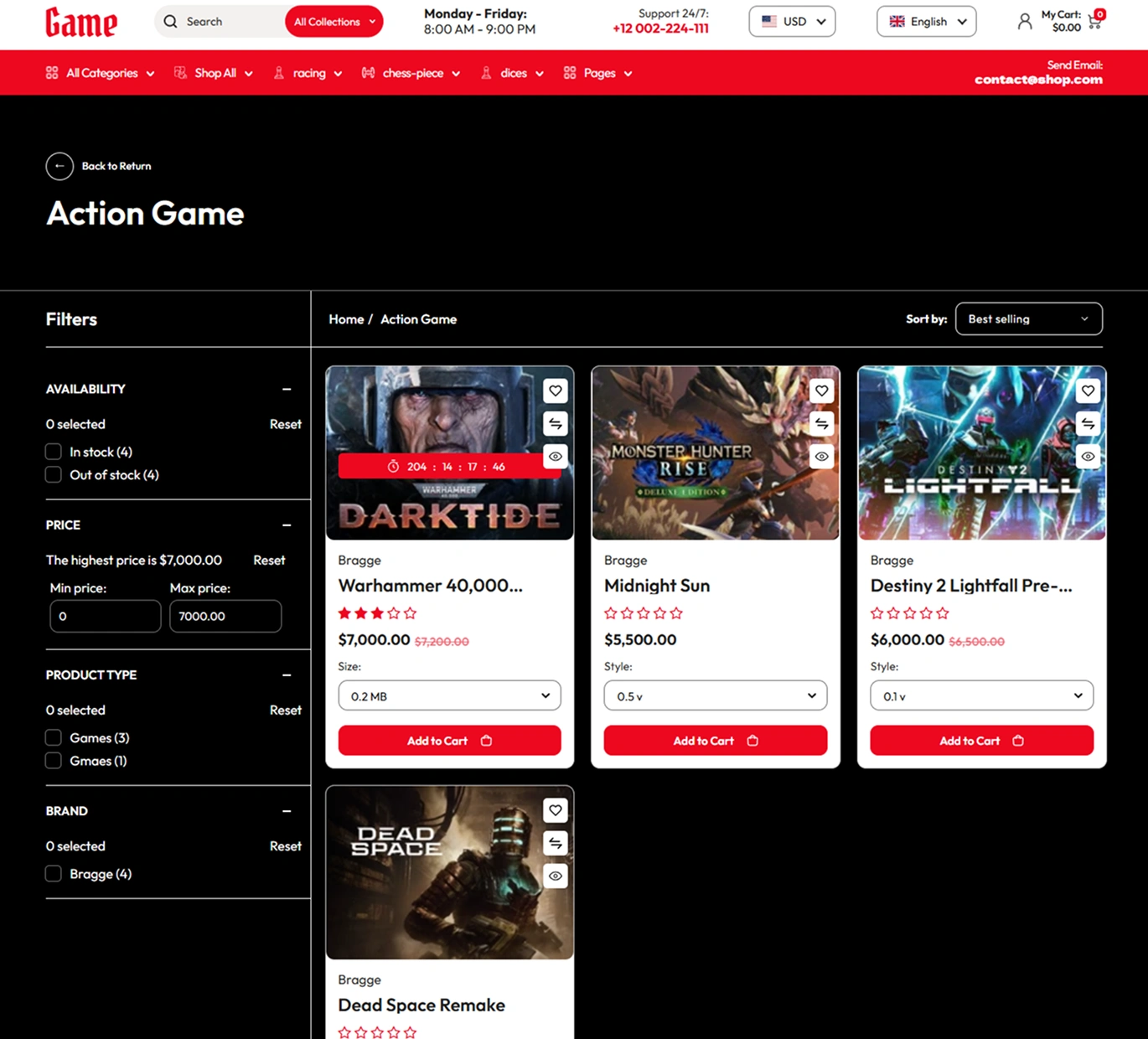Click the Destiny 2 Lightfall star rating
Image resolution: width=1148 pixels, height=1039 pixels.
[910, 613]
